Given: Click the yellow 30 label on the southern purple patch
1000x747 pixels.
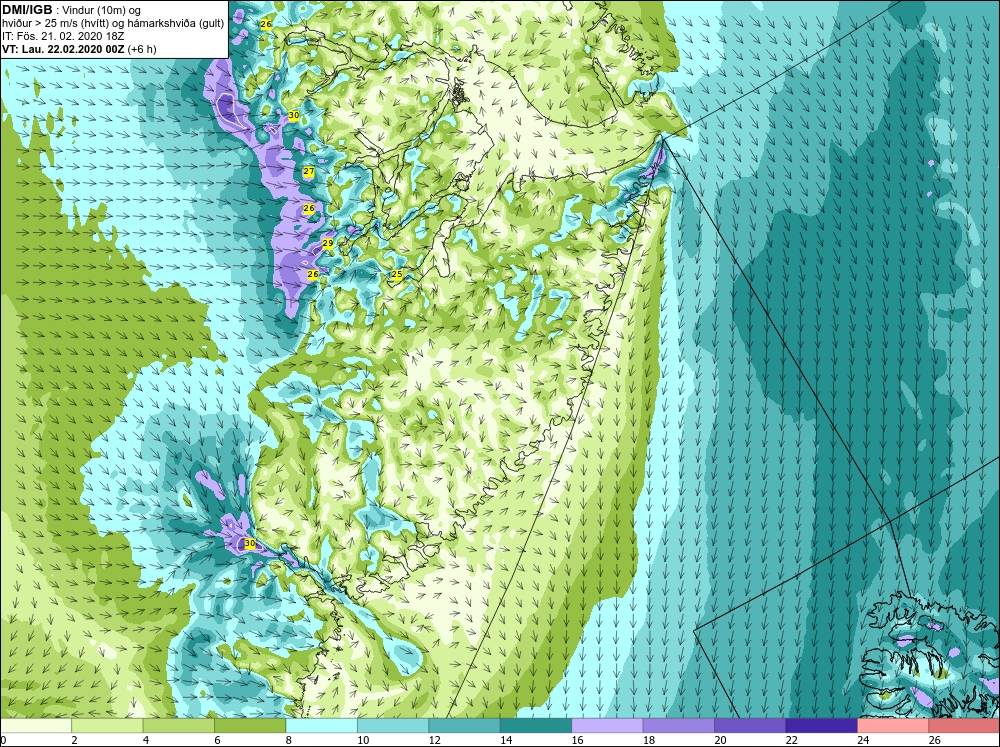Looking at the screenshot, I should [250, 544].
